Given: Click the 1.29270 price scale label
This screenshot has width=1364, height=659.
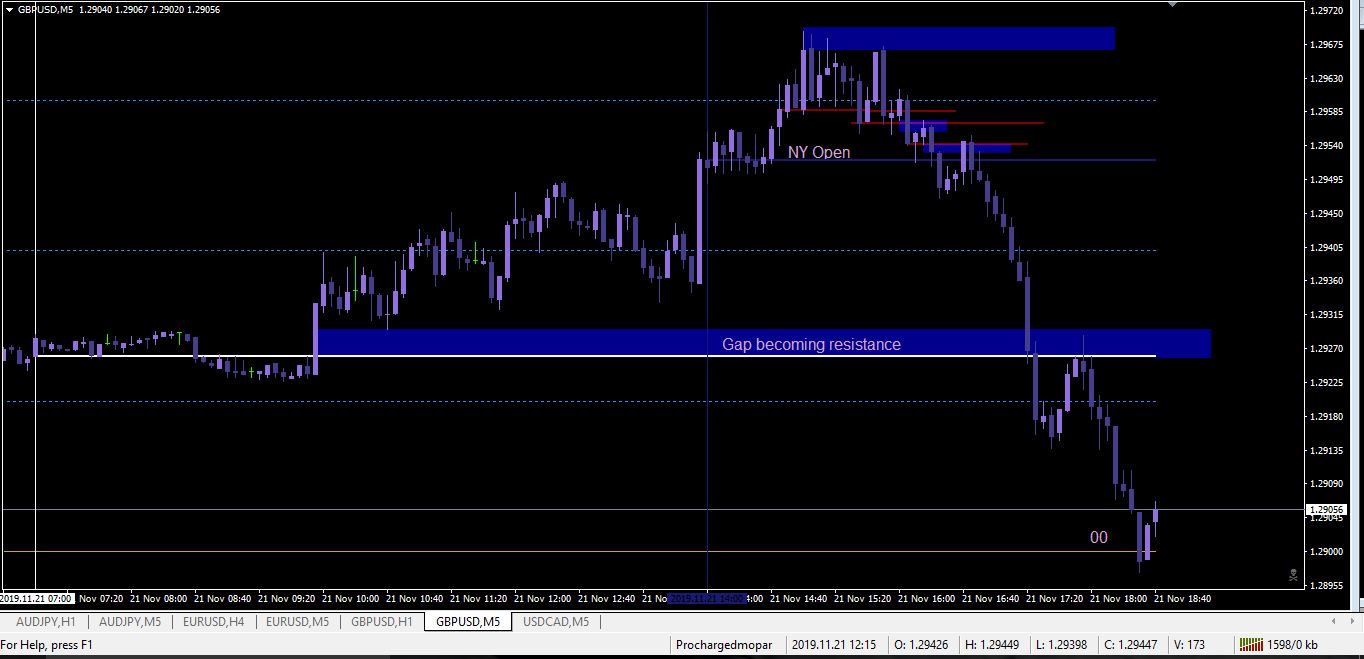Looking at the screenshot, I should (x=1327, y=349).
